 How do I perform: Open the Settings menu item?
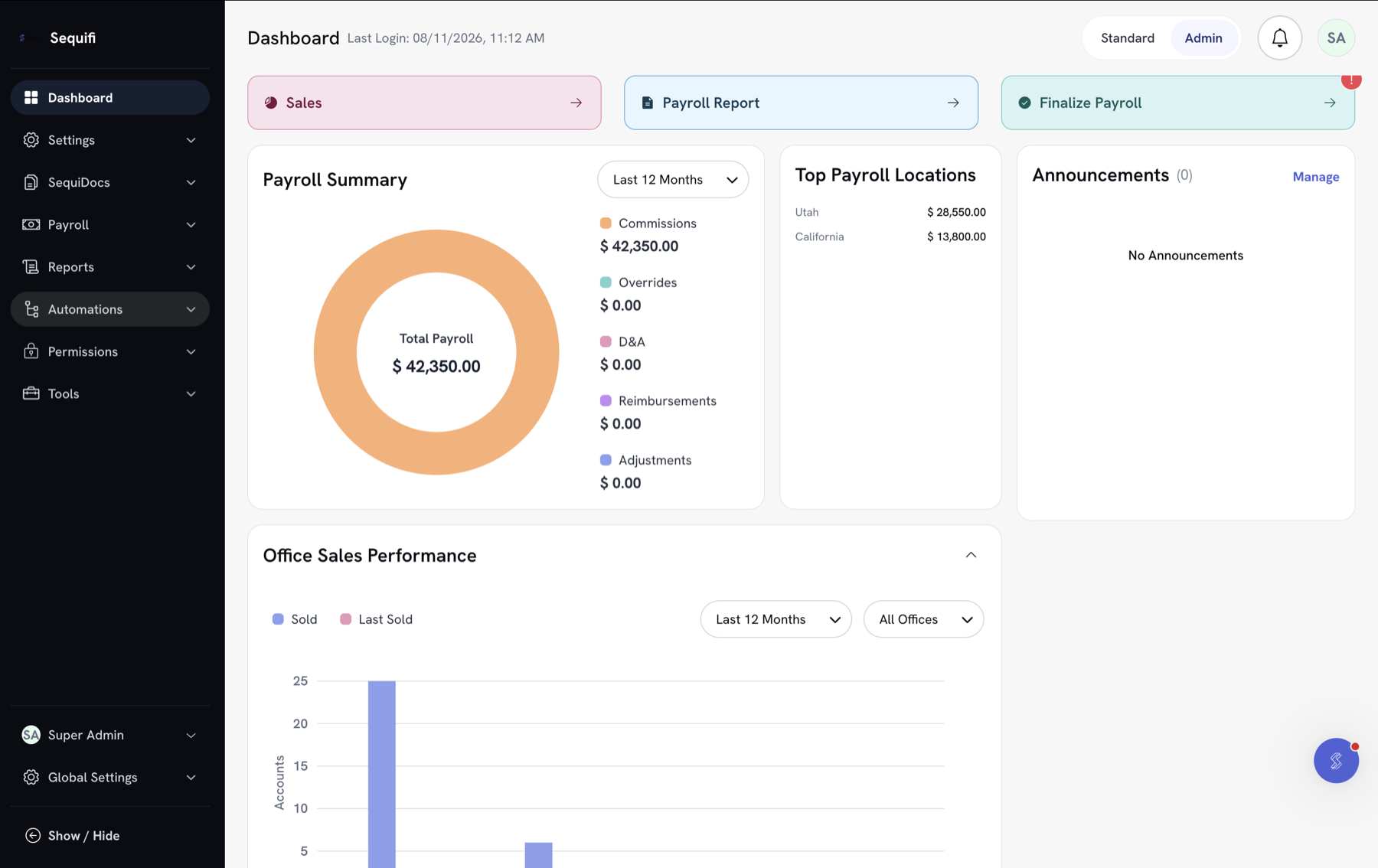point(110,140)
